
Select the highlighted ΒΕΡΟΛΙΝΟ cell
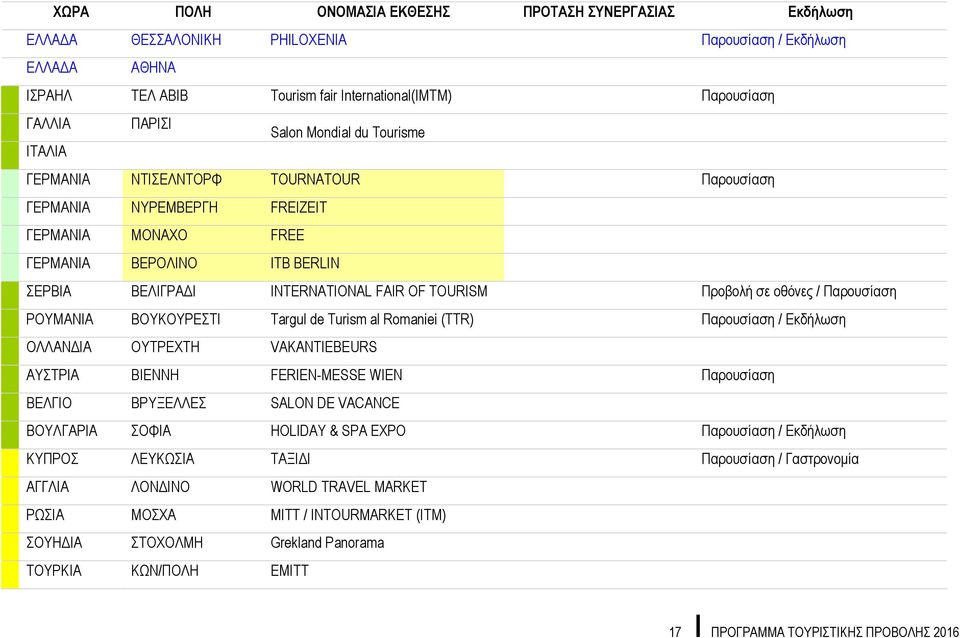(163, 263)
